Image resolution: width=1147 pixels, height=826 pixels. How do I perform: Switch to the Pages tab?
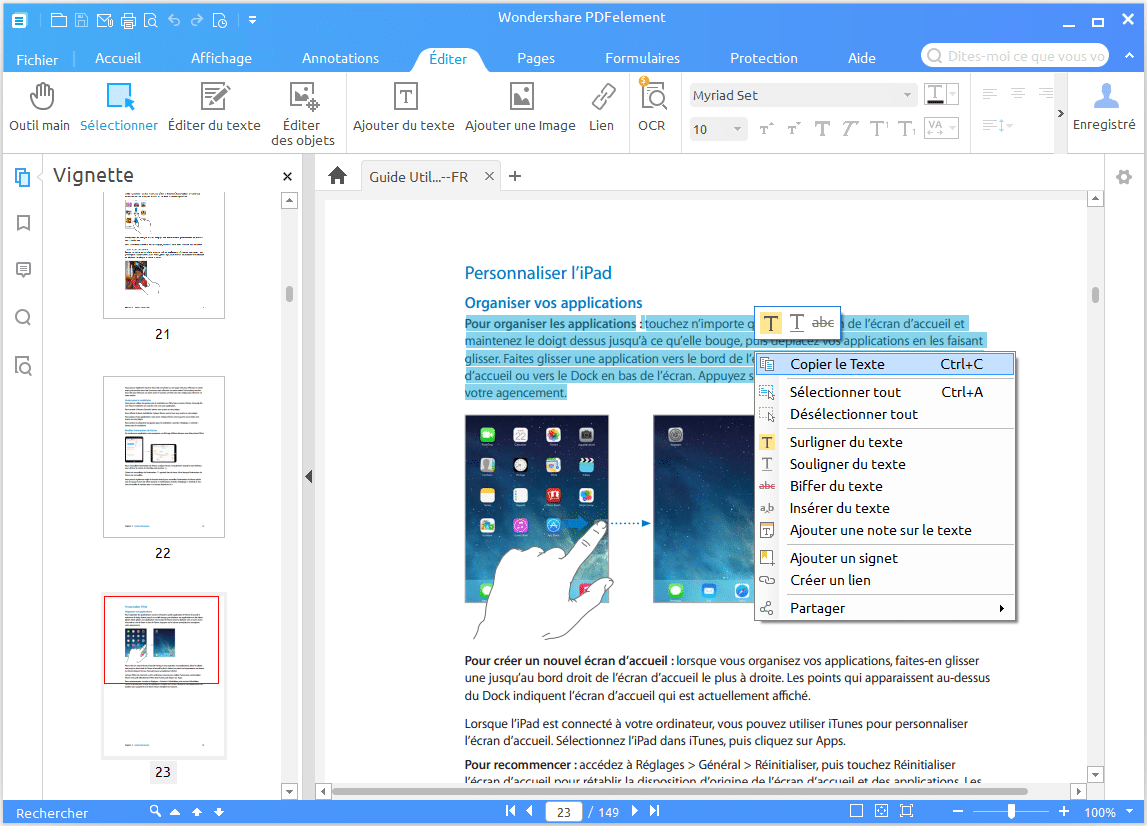point(535,59)
